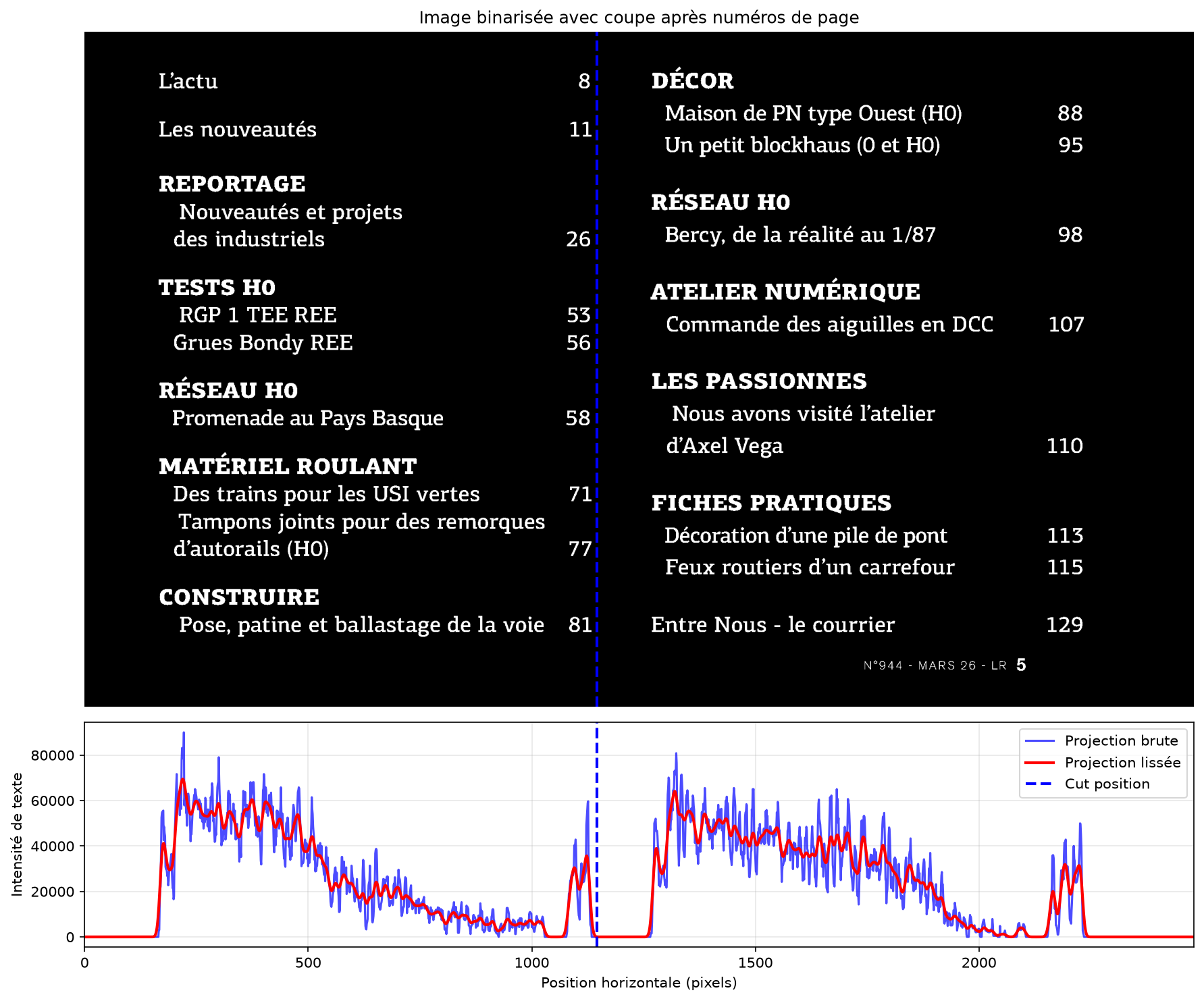Click page number "11"
This screenshot has height=1001, width=1204.
tap(581, 129)
